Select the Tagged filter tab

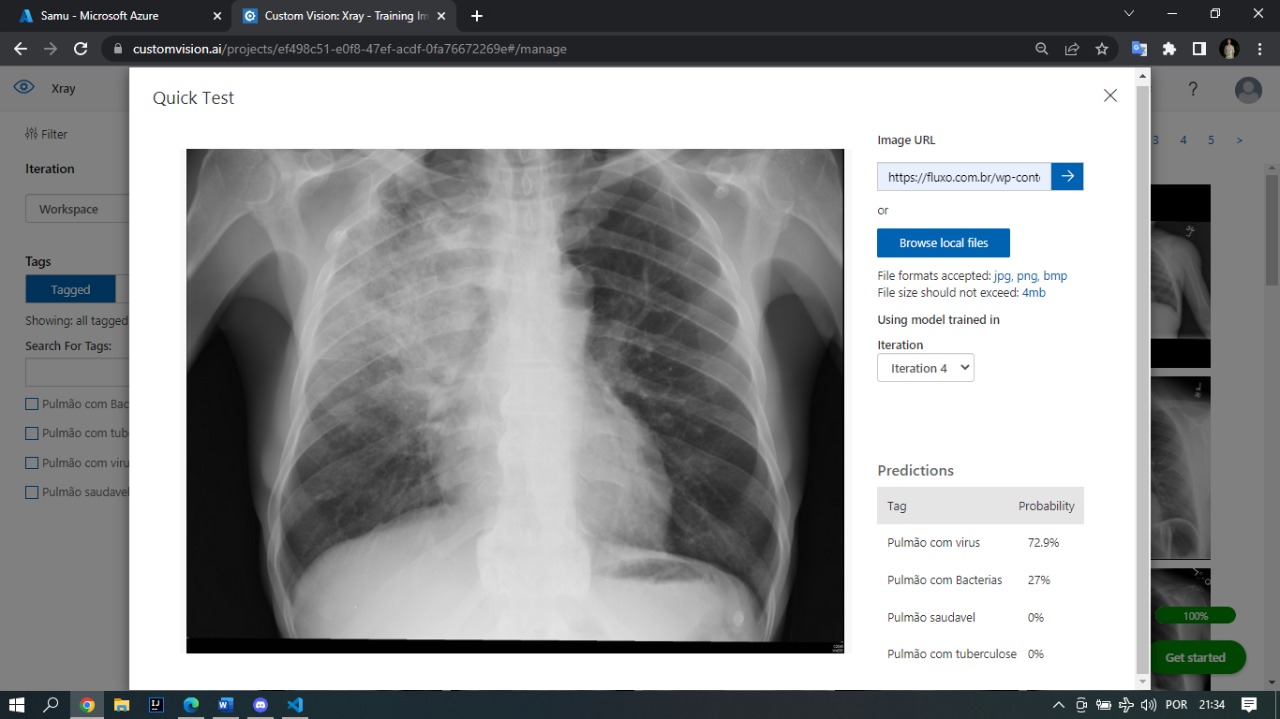(70, 290)
